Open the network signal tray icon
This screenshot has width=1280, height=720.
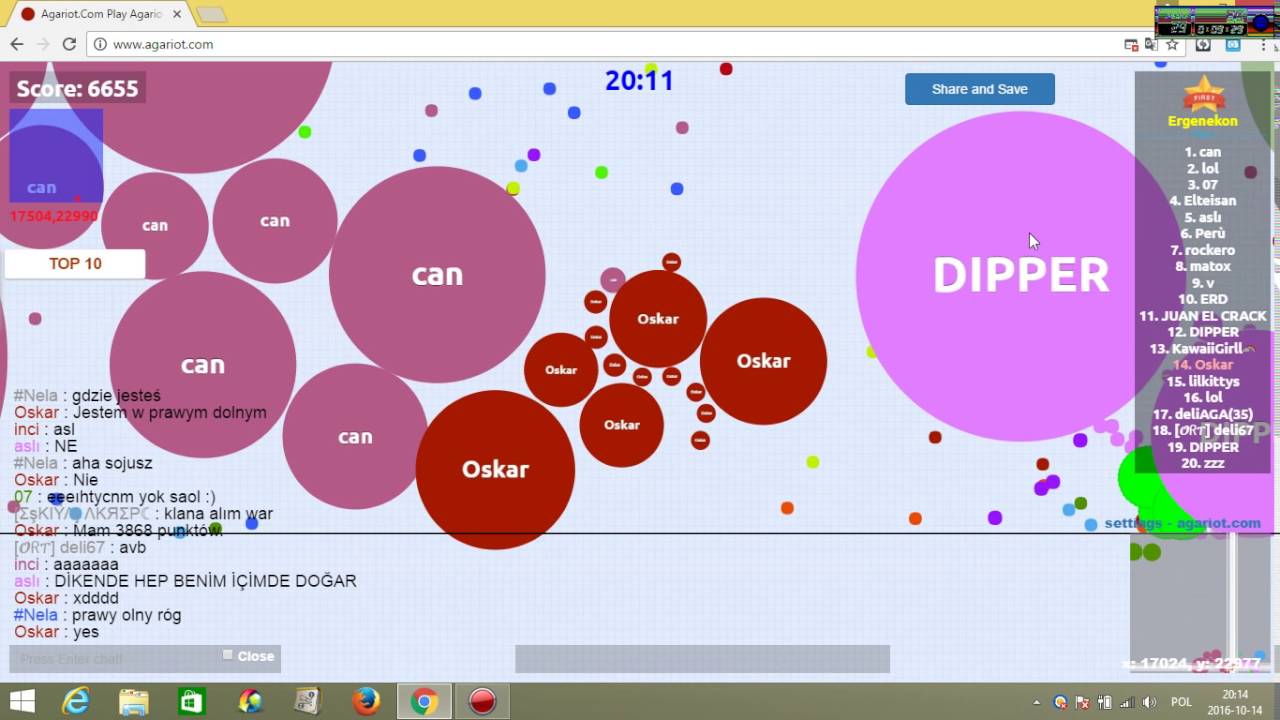tap(1126, 702)
